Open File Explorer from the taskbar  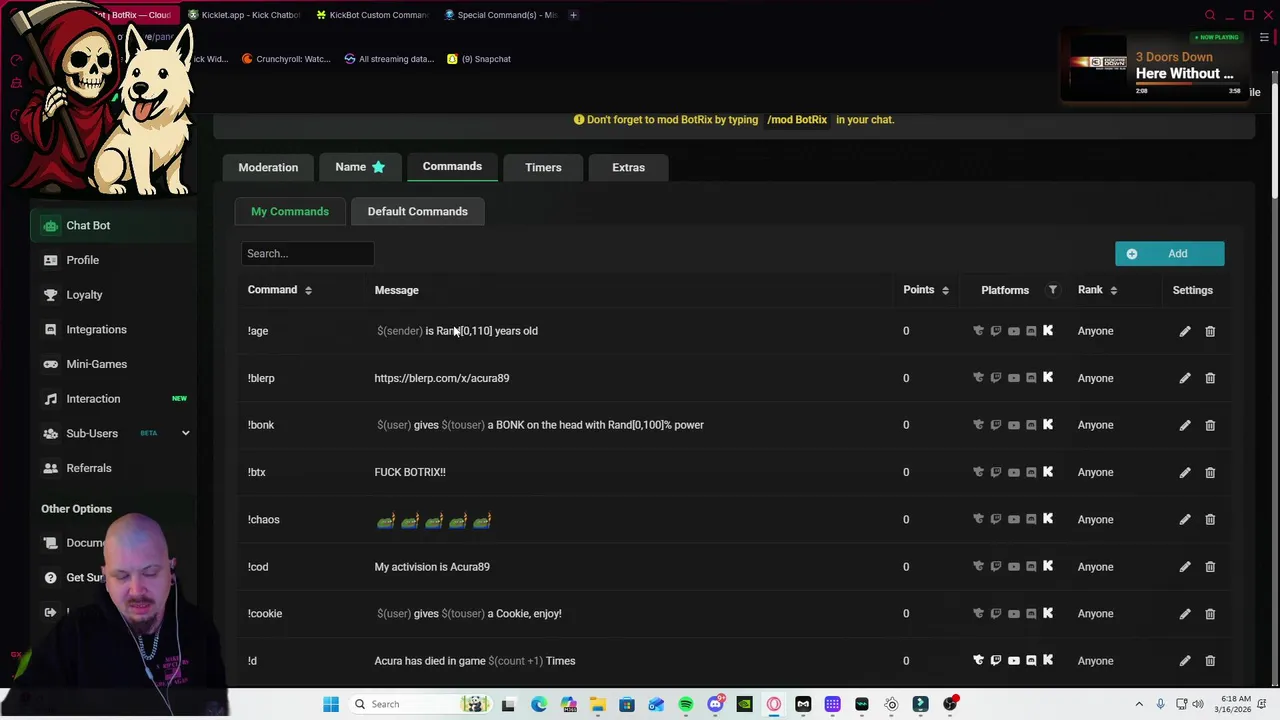(597, 704)
